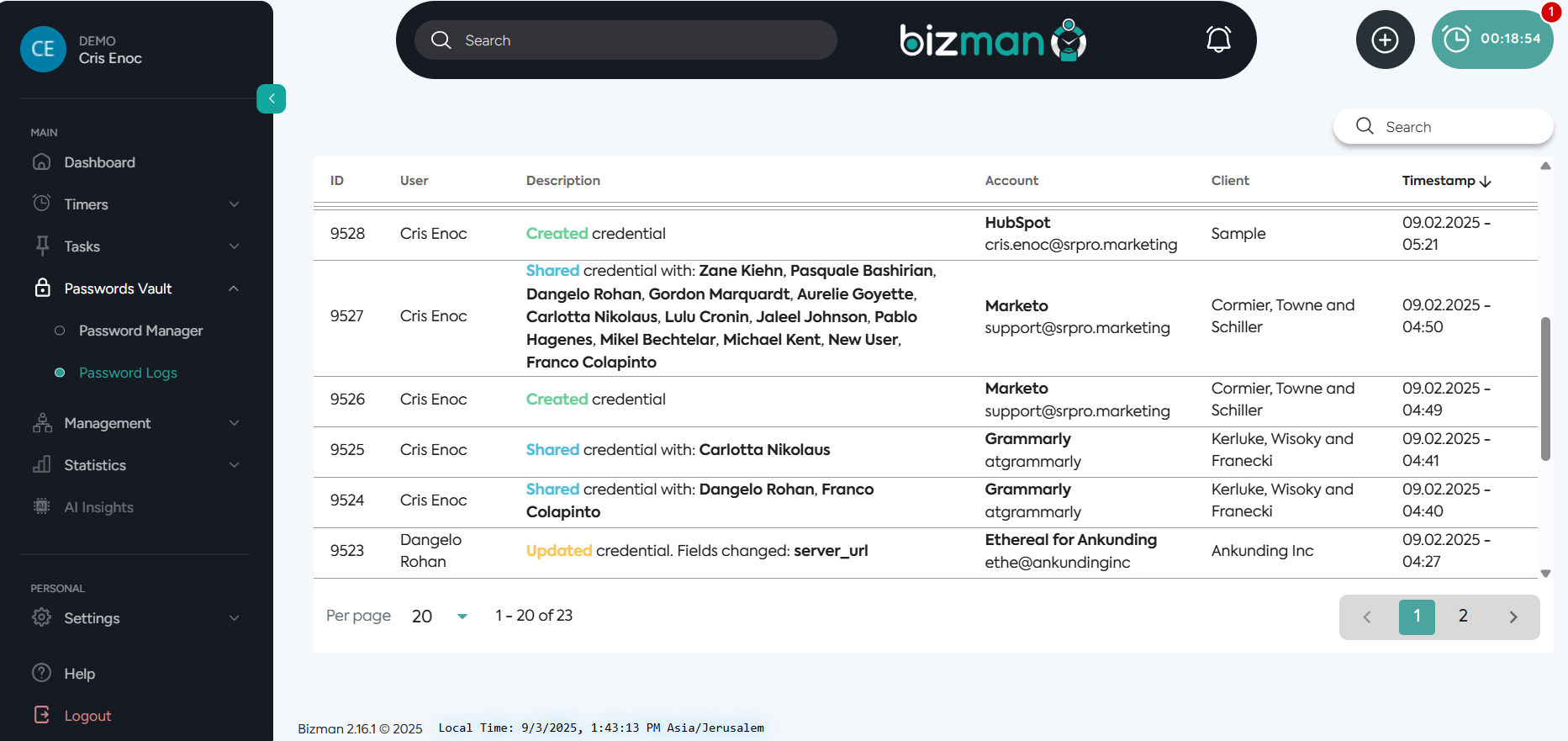
Task: Open Dashboard from the sidebar
Action: click(99, 162)
